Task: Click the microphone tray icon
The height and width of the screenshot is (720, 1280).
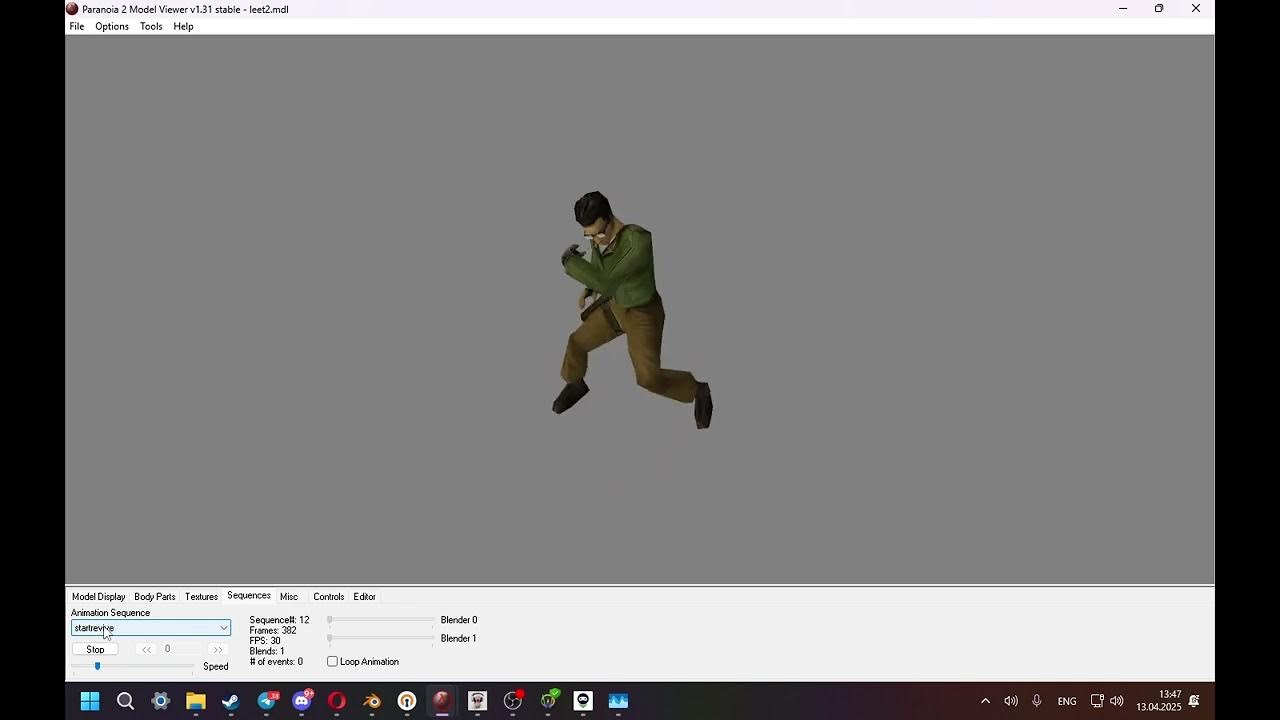Action: (1037, 701)
